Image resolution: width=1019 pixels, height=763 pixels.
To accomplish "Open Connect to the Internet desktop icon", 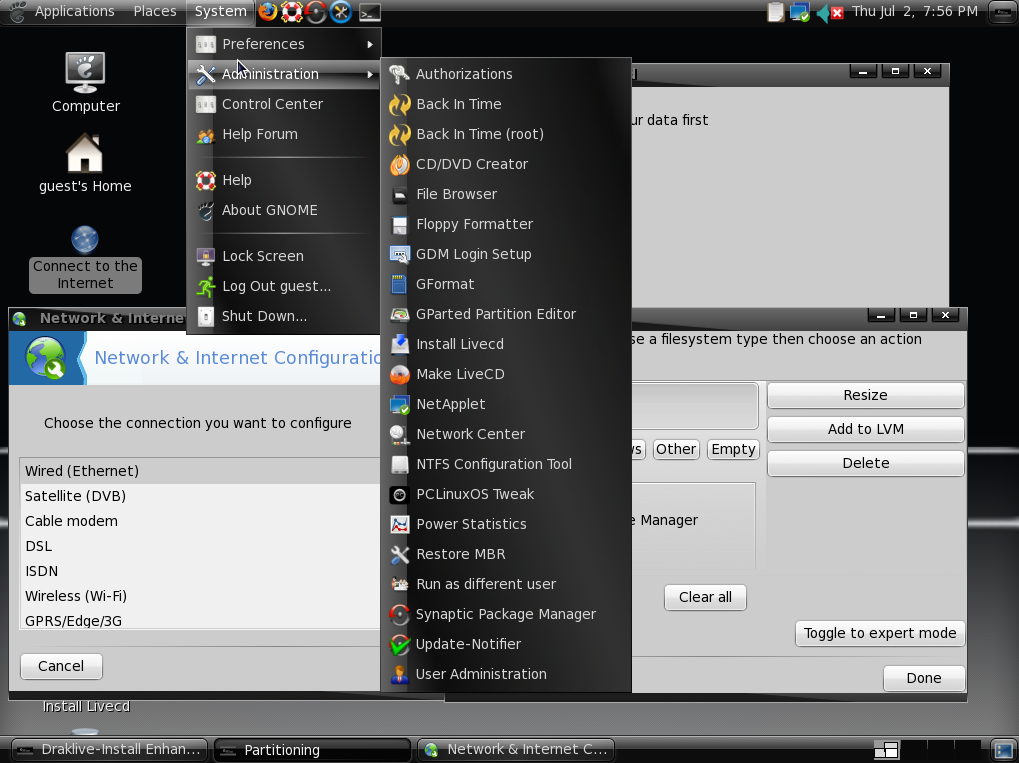I will [x=85, y=259].
